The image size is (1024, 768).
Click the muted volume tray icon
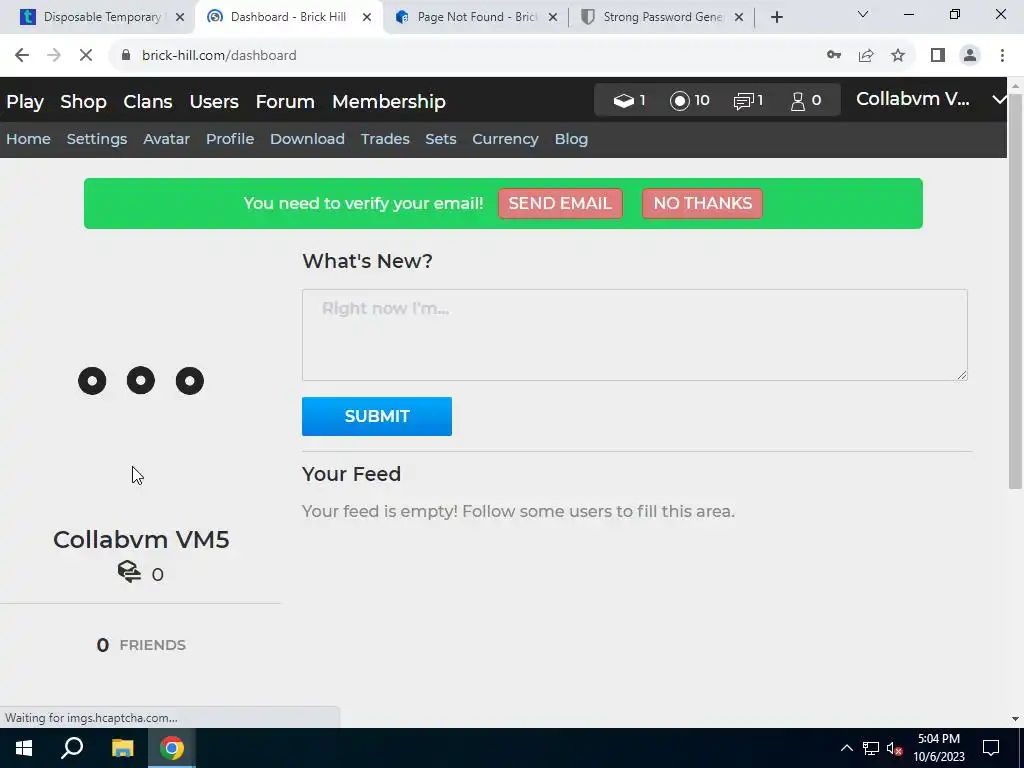[x=894, y=748]
